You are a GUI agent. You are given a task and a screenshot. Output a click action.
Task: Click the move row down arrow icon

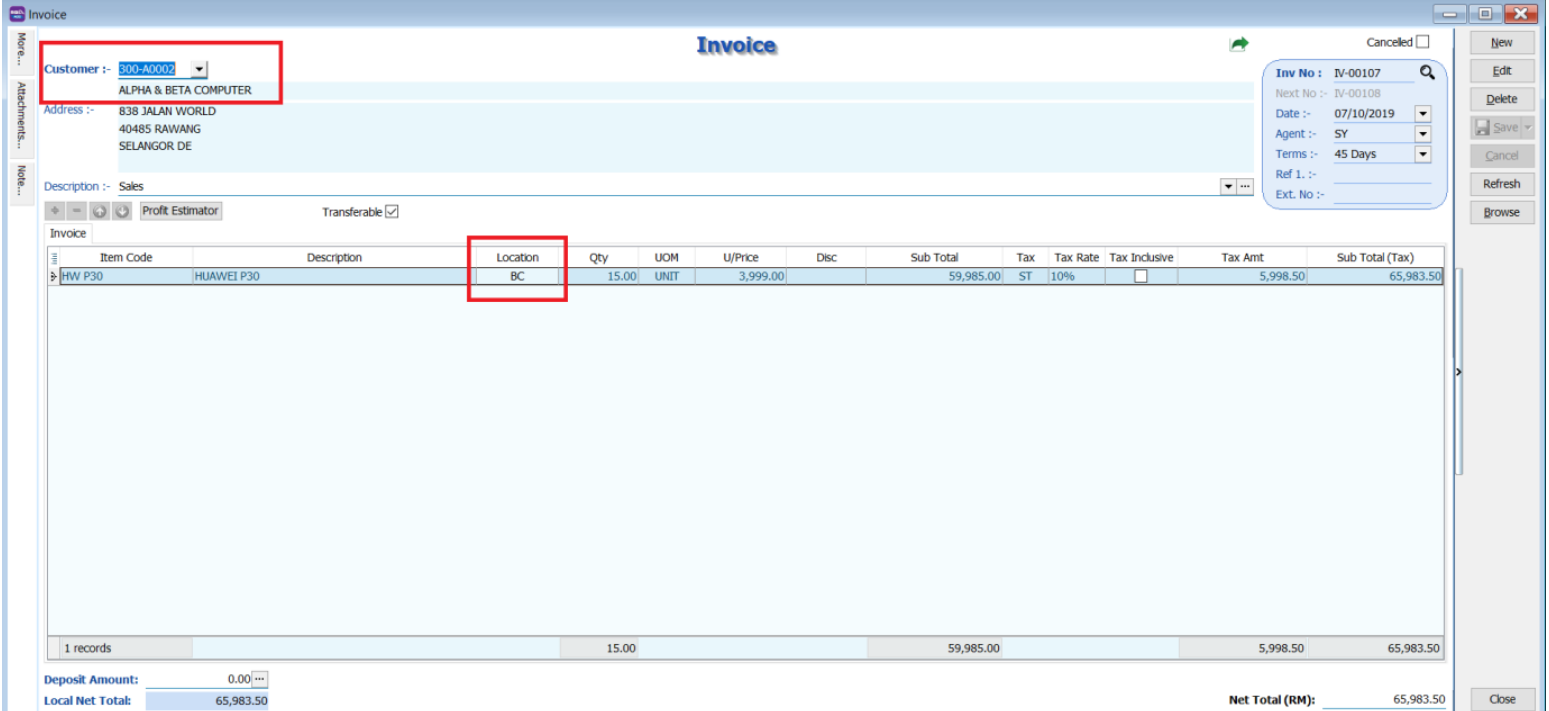[x=121, y=212]
